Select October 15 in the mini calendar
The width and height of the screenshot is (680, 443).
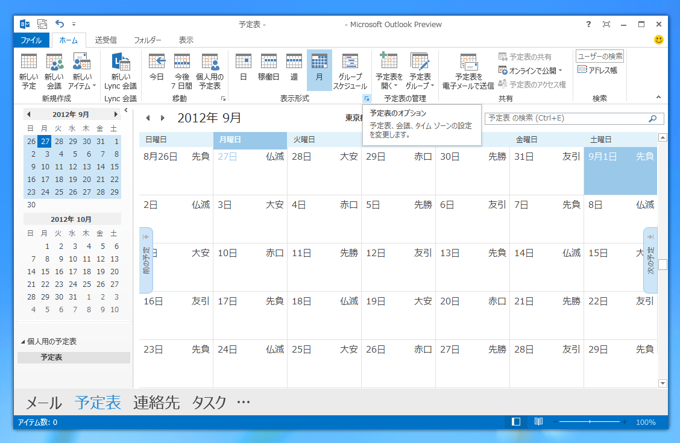tap(45, 272)
